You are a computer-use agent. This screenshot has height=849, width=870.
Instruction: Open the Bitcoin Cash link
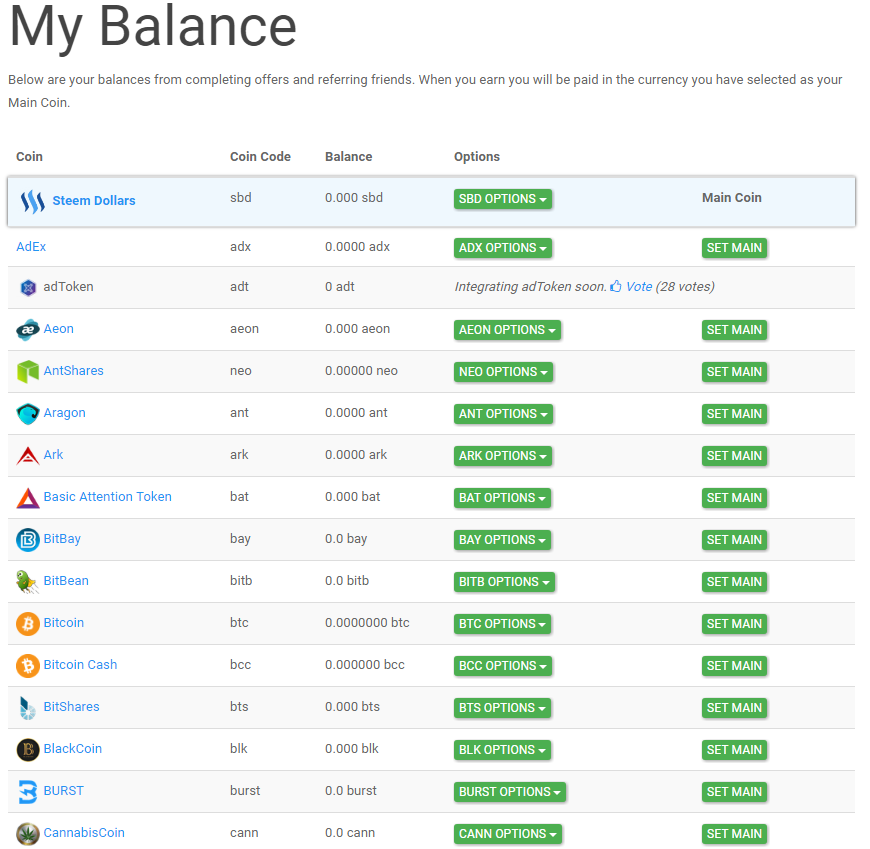80,665
